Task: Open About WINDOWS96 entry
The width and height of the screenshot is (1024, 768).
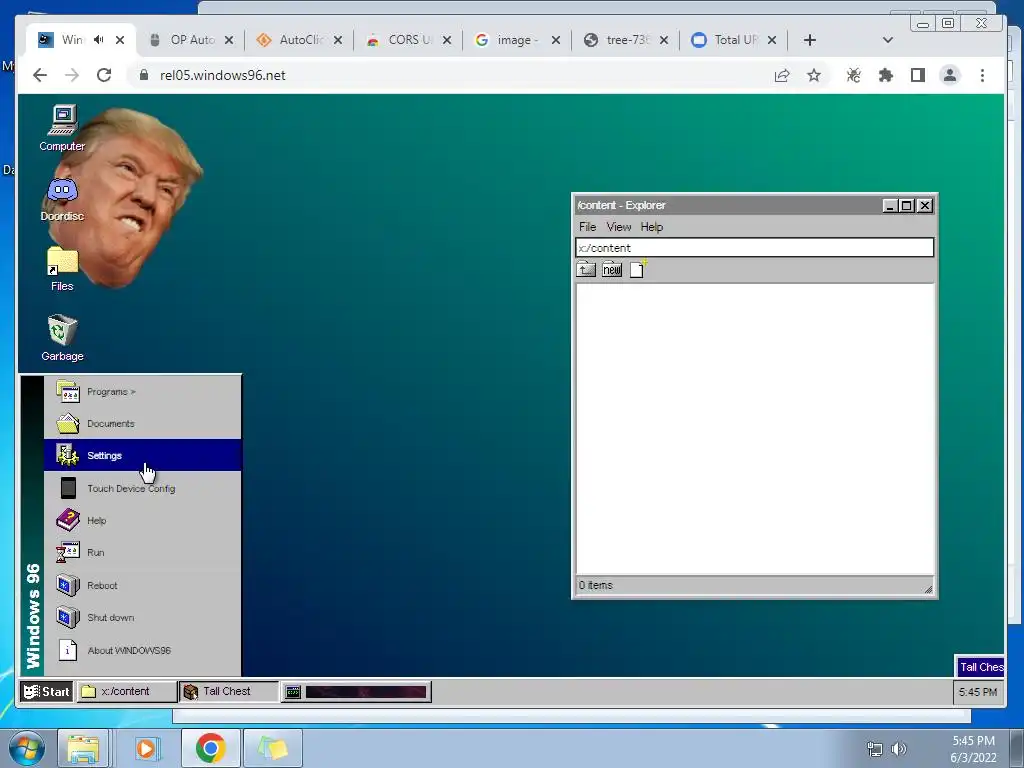Action: (142, 650)
